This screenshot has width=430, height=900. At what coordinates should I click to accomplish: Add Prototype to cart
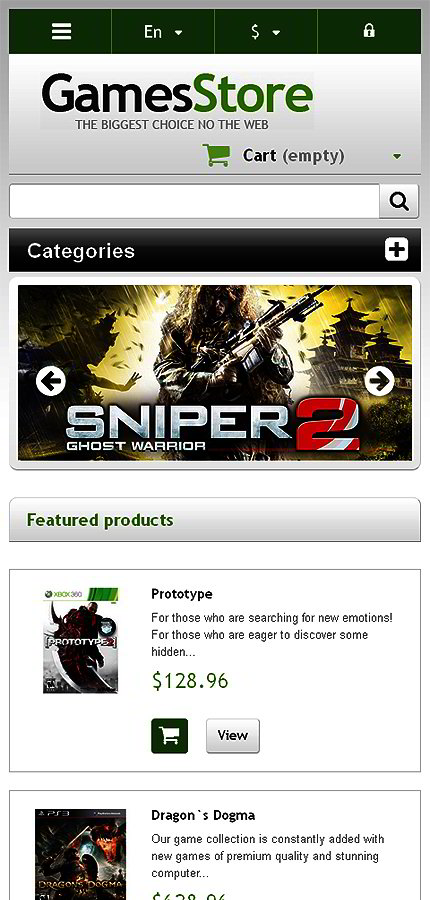coord(169,735)
